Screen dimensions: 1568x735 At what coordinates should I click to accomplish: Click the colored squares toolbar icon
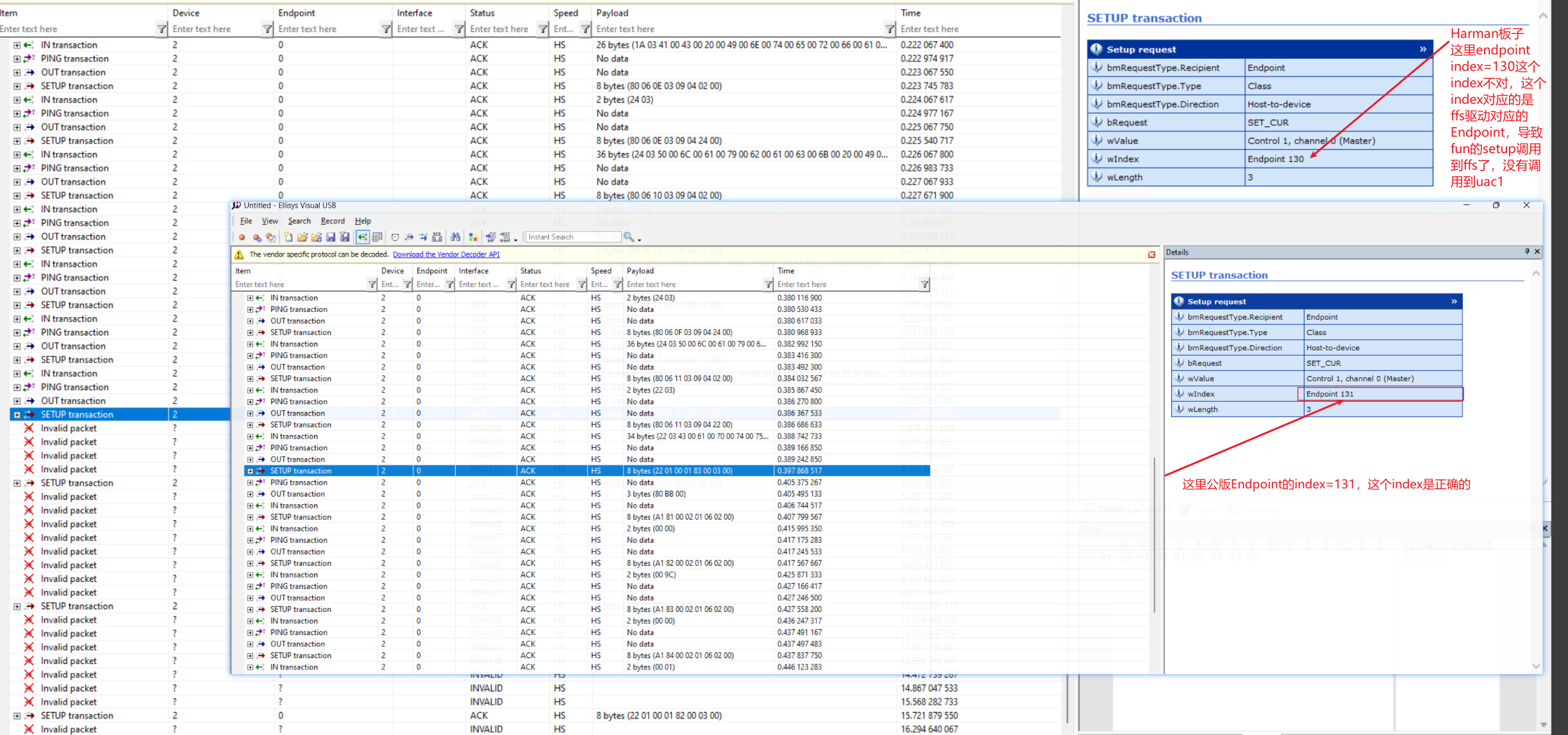(x=473, y=237)
